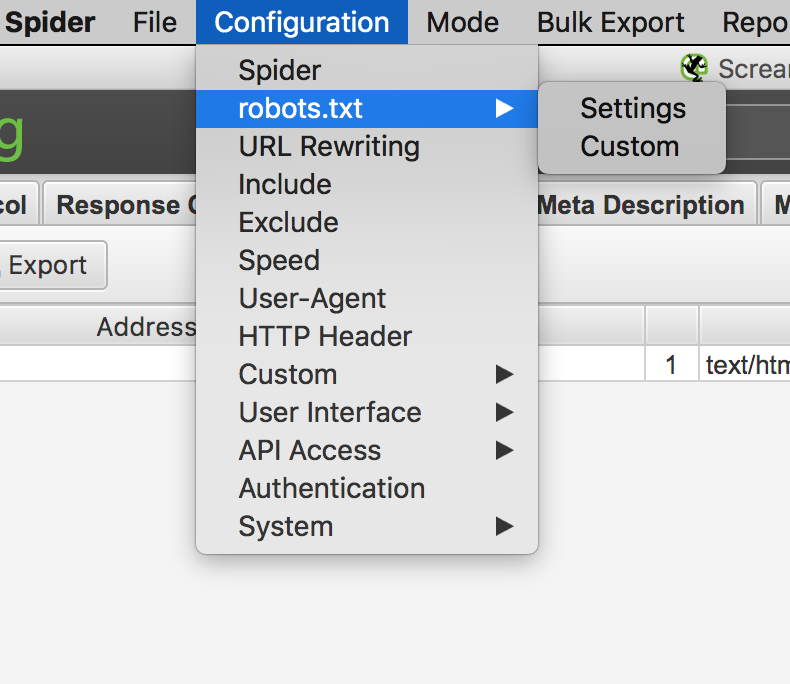This screenshot has height=684, width=790.
Task: Open URL Rewriting configuration
Action: [x=329, y=146]
